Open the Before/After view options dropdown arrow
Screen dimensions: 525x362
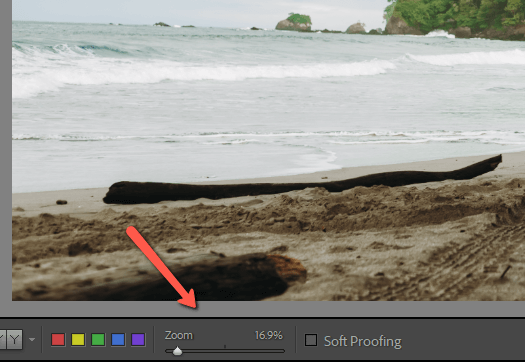pyautogui.click(x=32, y=340)
